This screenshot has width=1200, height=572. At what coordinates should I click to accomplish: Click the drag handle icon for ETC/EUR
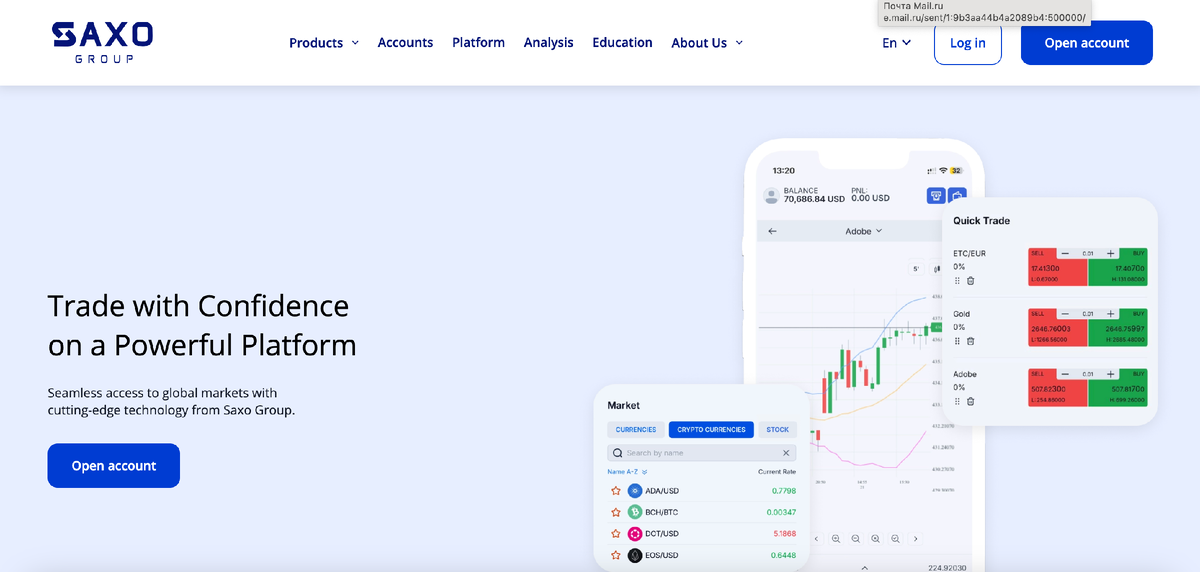pos(957,281)
